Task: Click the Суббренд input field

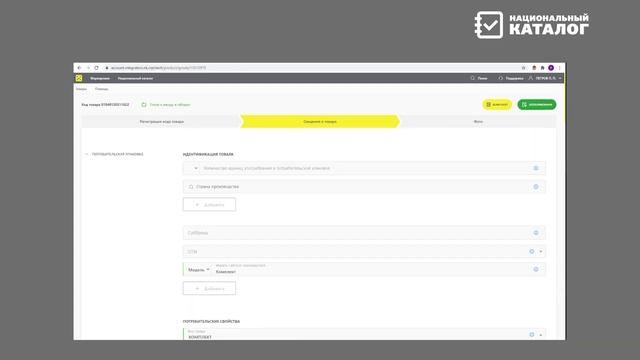Action: tap(364, 233)
